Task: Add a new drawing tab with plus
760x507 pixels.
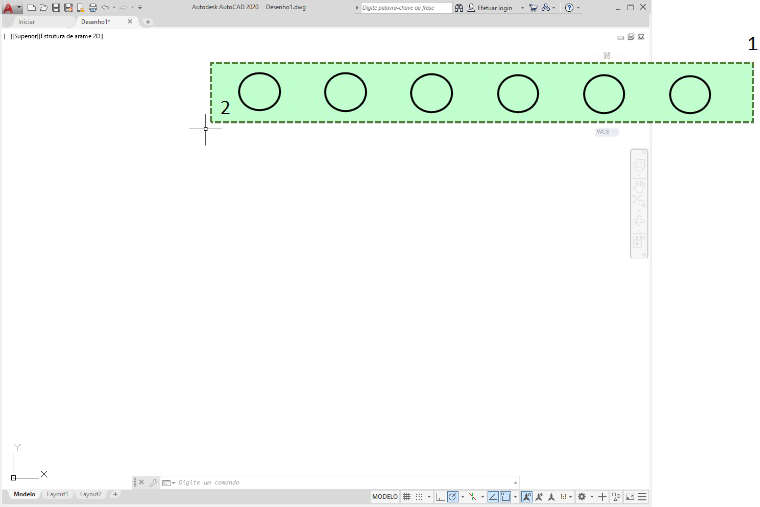Action: (x=148, y=22)
